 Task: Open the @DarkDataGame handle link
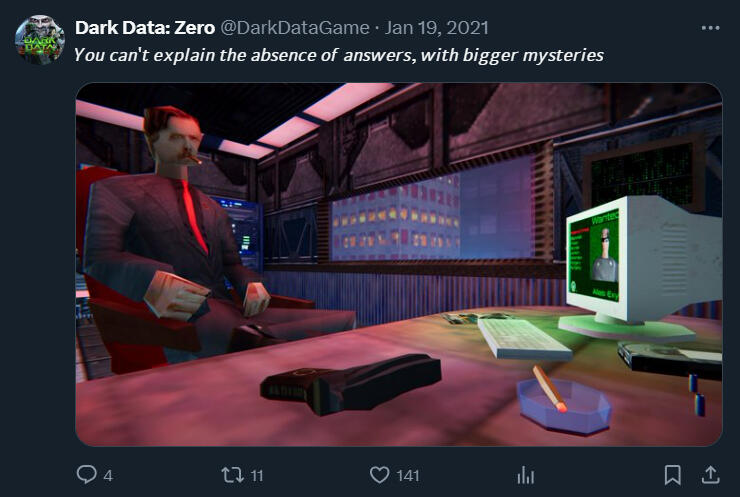click(x=295, y=28)
